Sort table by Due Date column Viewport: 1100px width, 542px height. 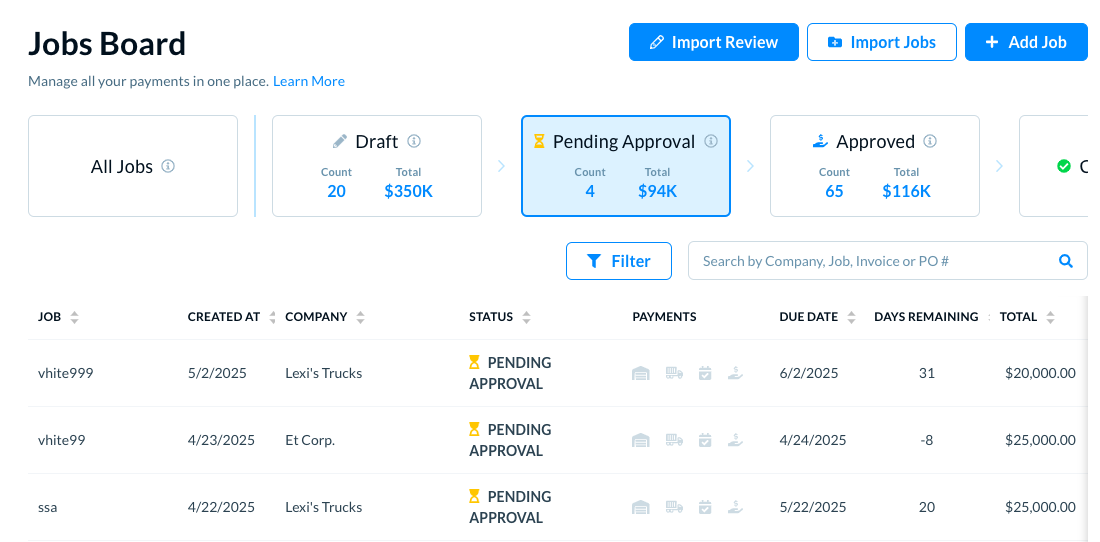851,317
